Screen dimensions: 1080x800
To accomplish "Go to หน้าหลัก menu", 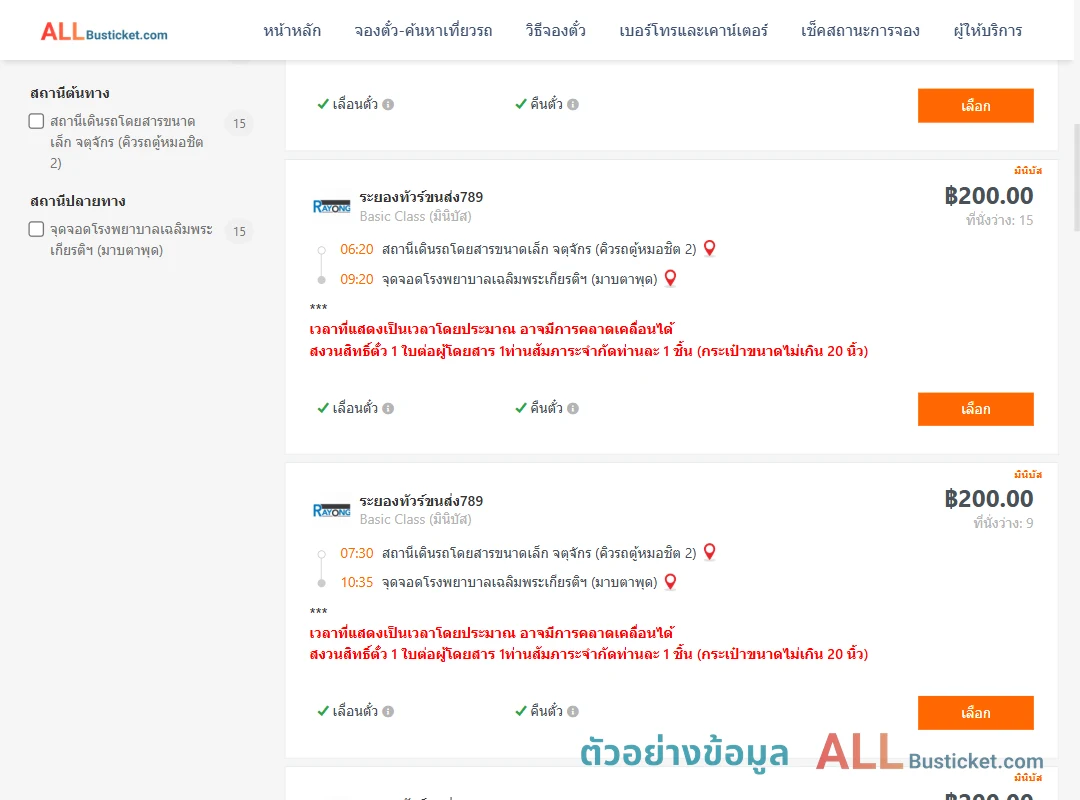I will click(292, 31).
